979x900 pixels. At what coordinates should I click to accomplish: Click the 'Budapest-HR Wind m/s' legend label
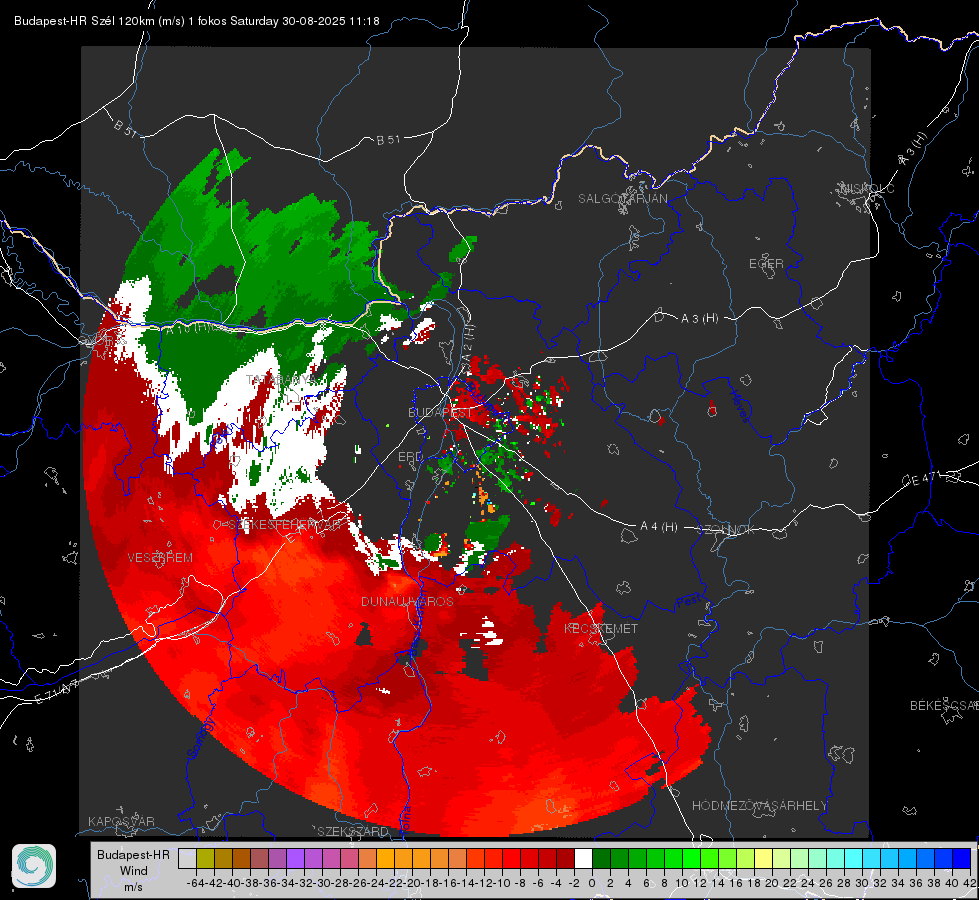(134, 870)
